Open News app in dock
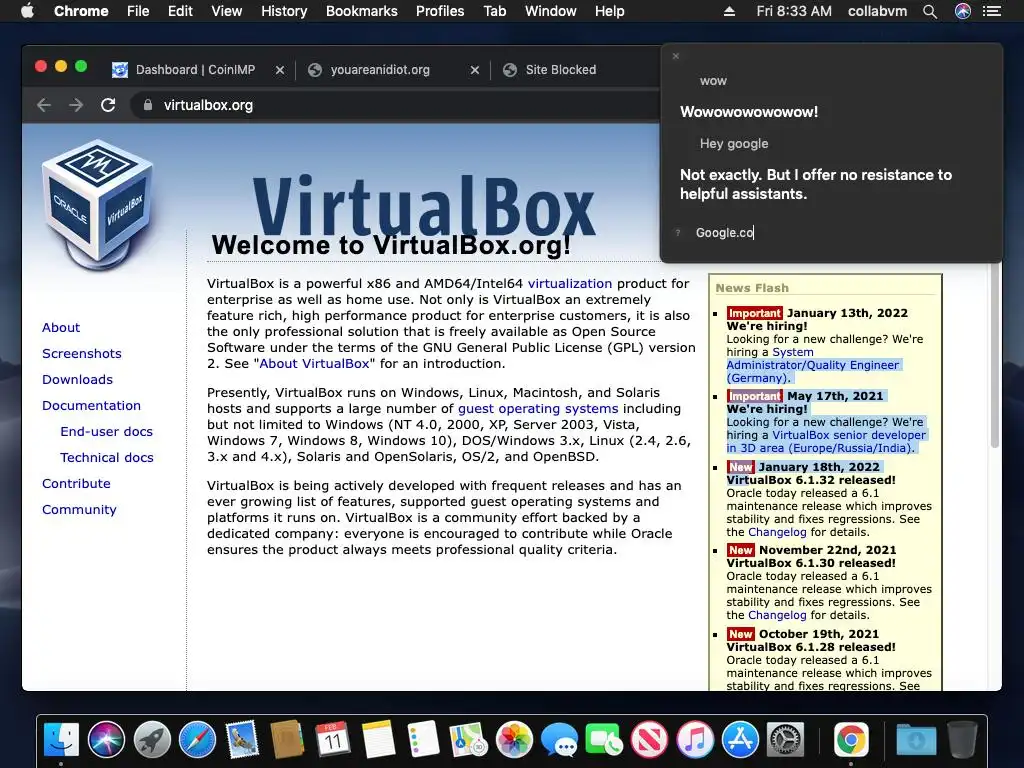1024x768 pixels. pos(649,740)
